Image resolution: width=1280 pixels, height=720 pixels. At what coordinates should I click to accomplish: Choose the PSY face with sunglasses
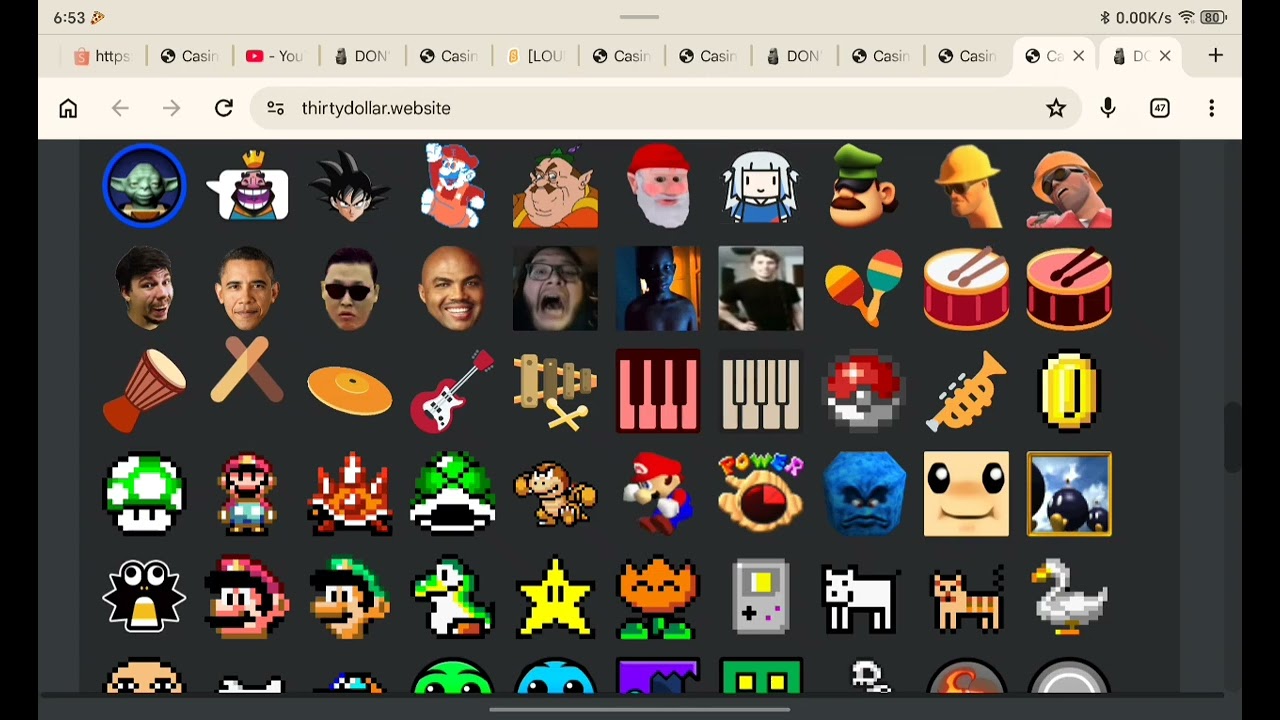(350, 289)
